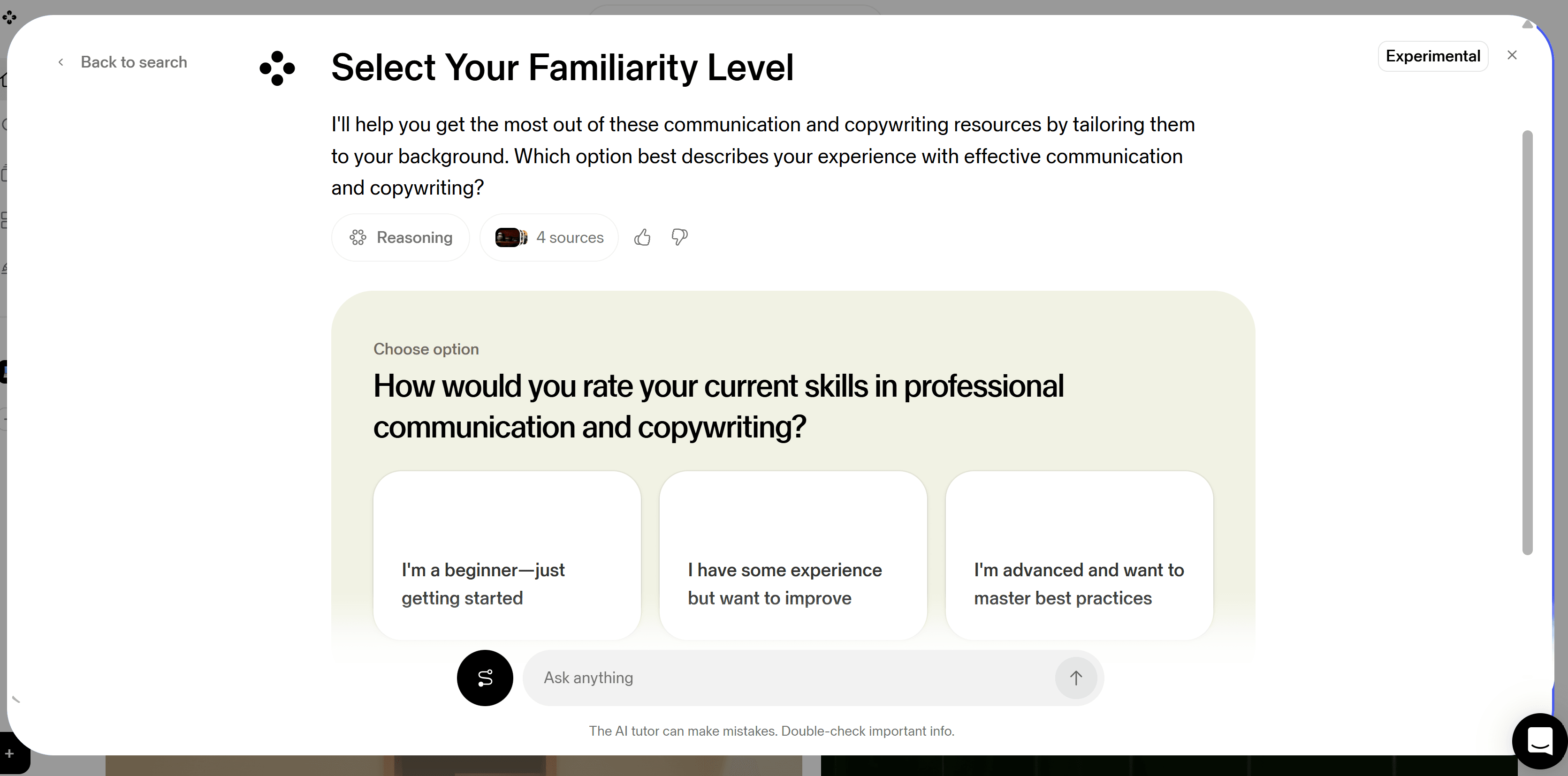Image resolution: width=1568 pixels, height=776 pixels.
Task: Click the thumbs up feedback icon
Action: (642, 237)
